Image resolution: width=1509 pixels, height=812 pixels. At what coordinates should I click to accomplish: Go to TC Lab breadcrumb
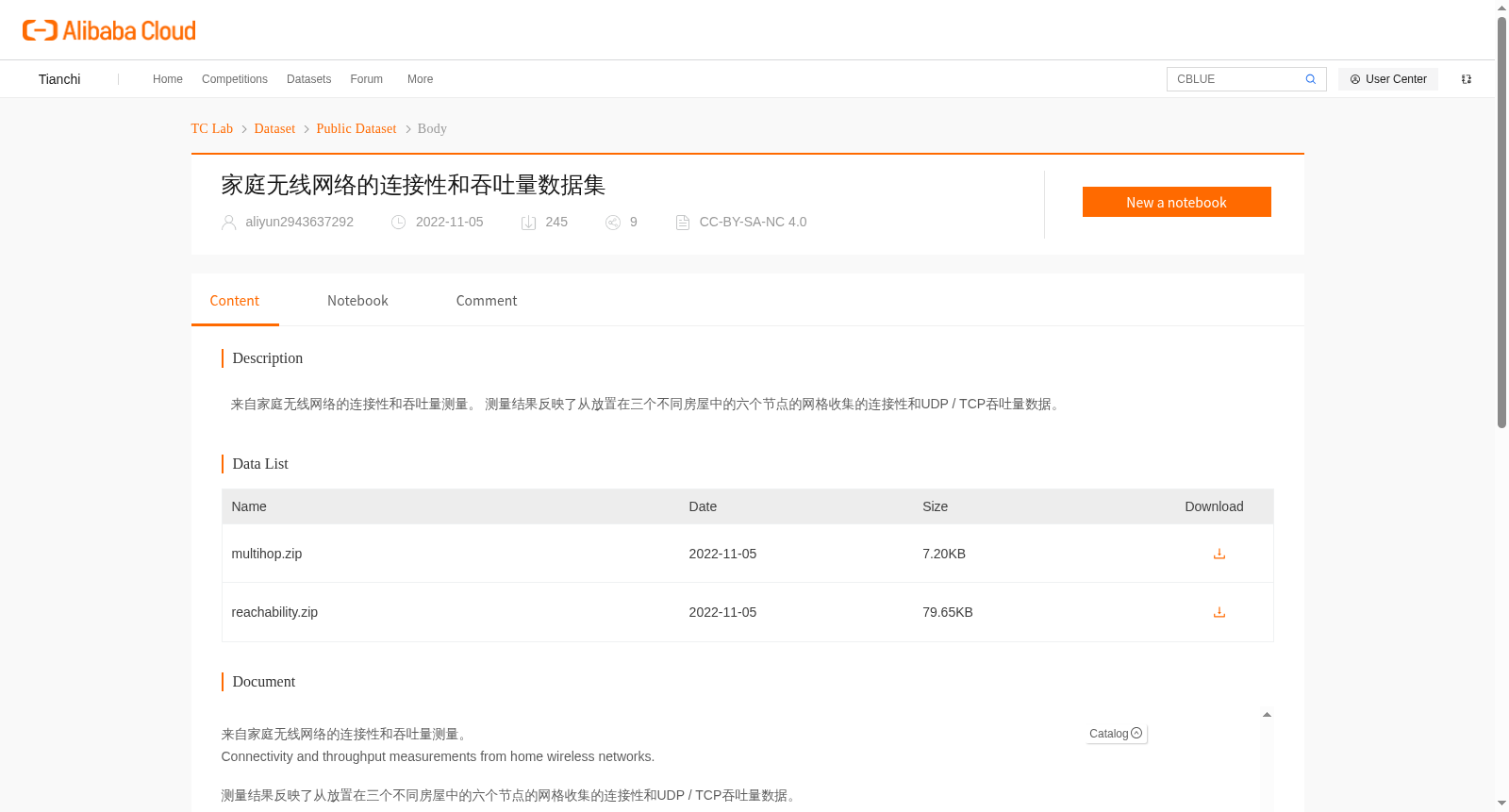211,128
